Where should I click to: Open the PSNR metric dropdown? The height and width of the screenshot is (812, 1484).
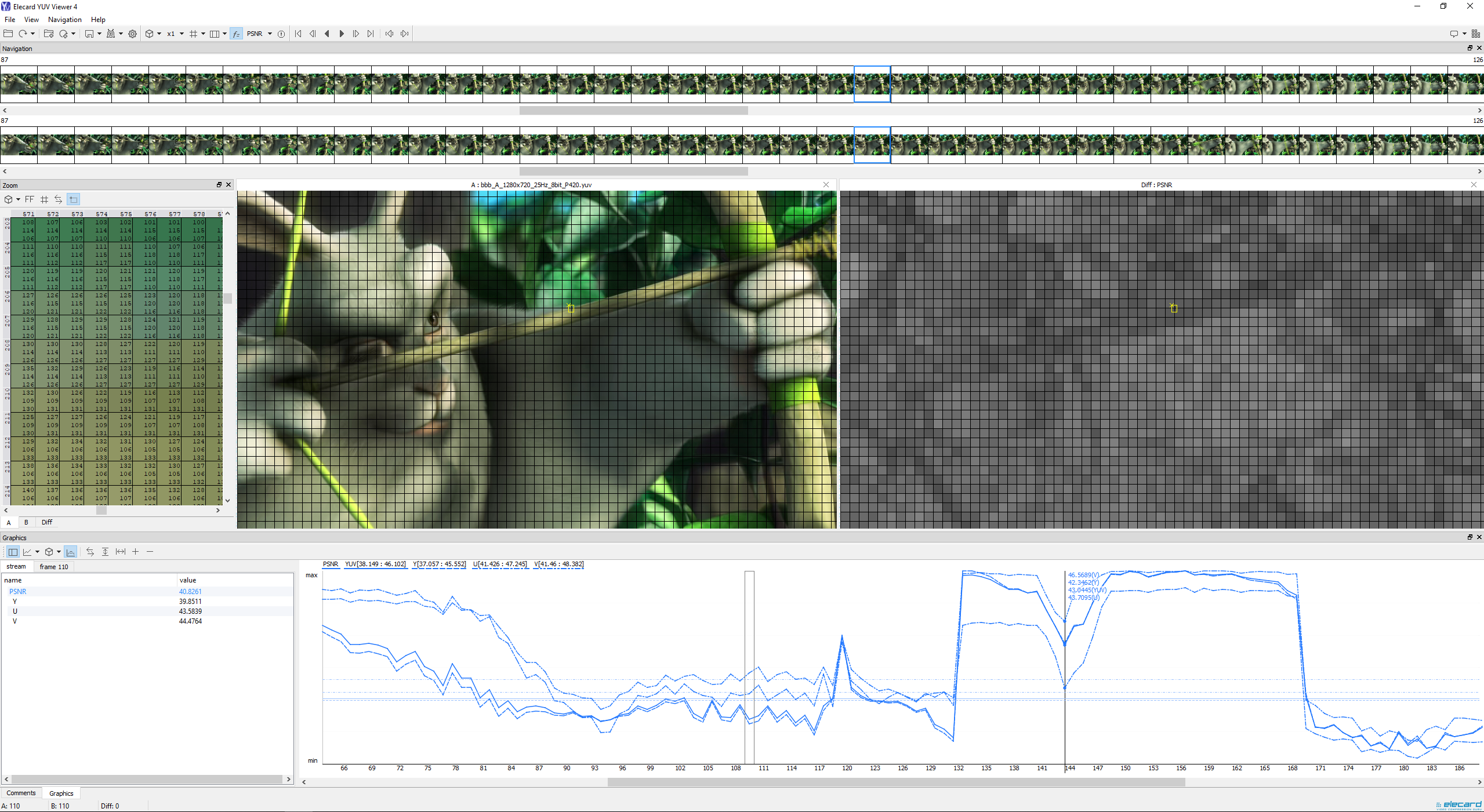click(x=269, y=34)
